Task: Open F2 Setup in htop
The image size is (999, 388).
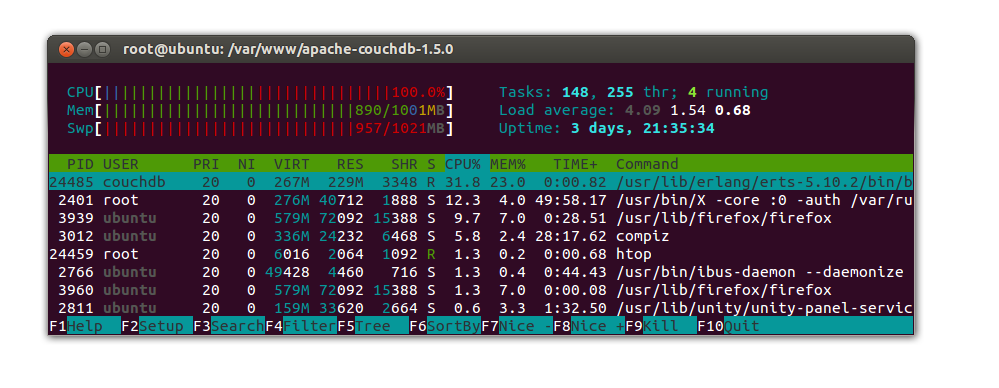Action: pyautogui.click(x=157, y=326)
